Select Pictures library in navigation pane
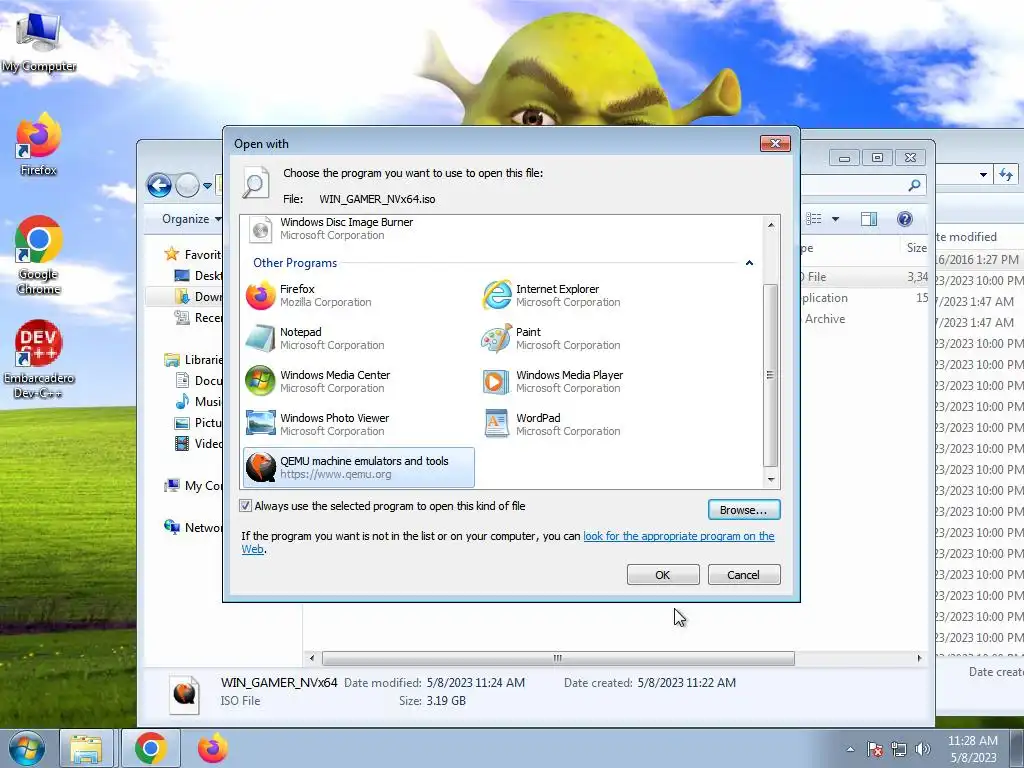The height and width of the screenshot is (768, 1024). [x=199, y=423]
